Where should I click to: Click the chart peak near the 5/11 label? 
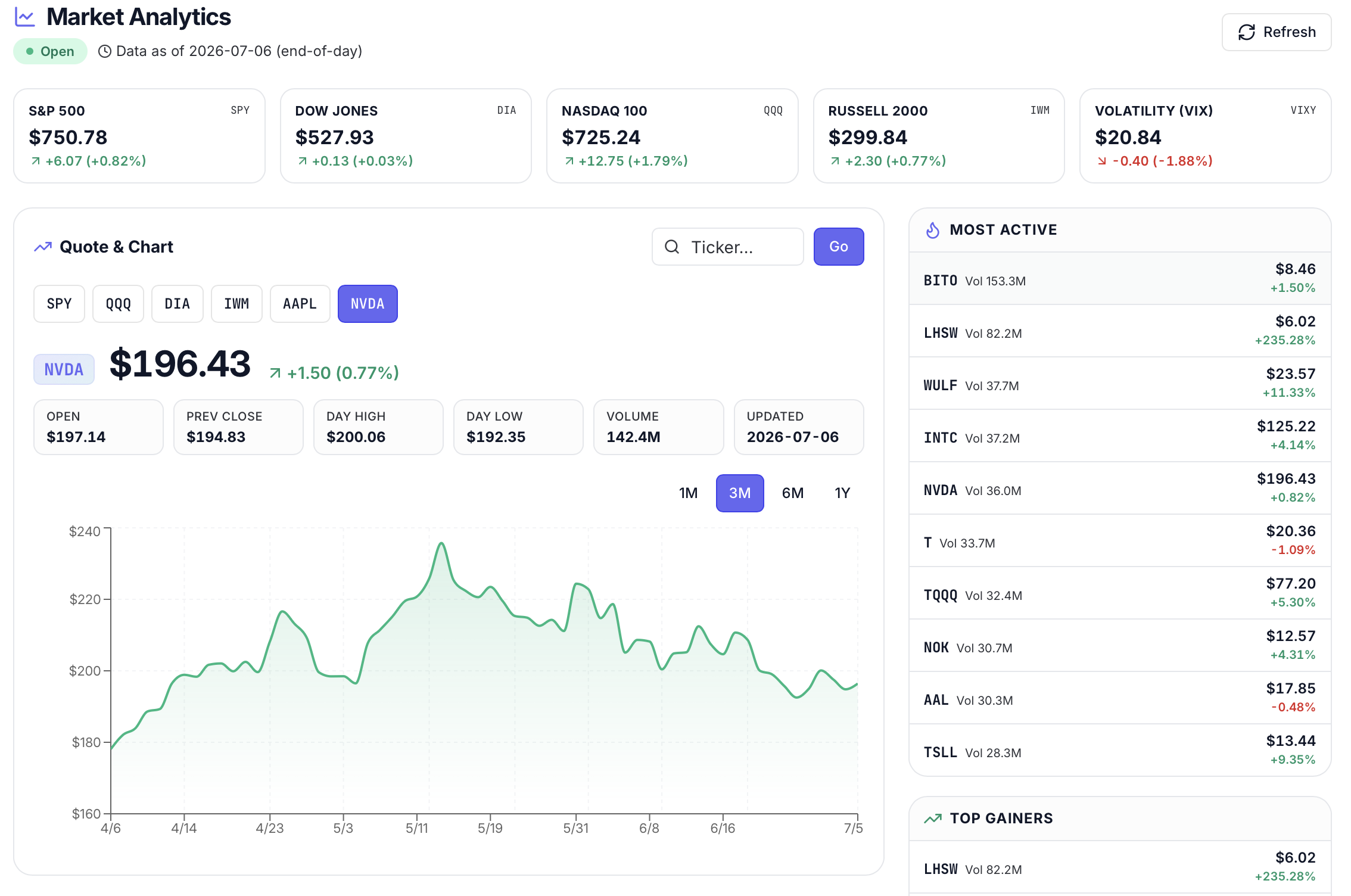tap(441, 543)
